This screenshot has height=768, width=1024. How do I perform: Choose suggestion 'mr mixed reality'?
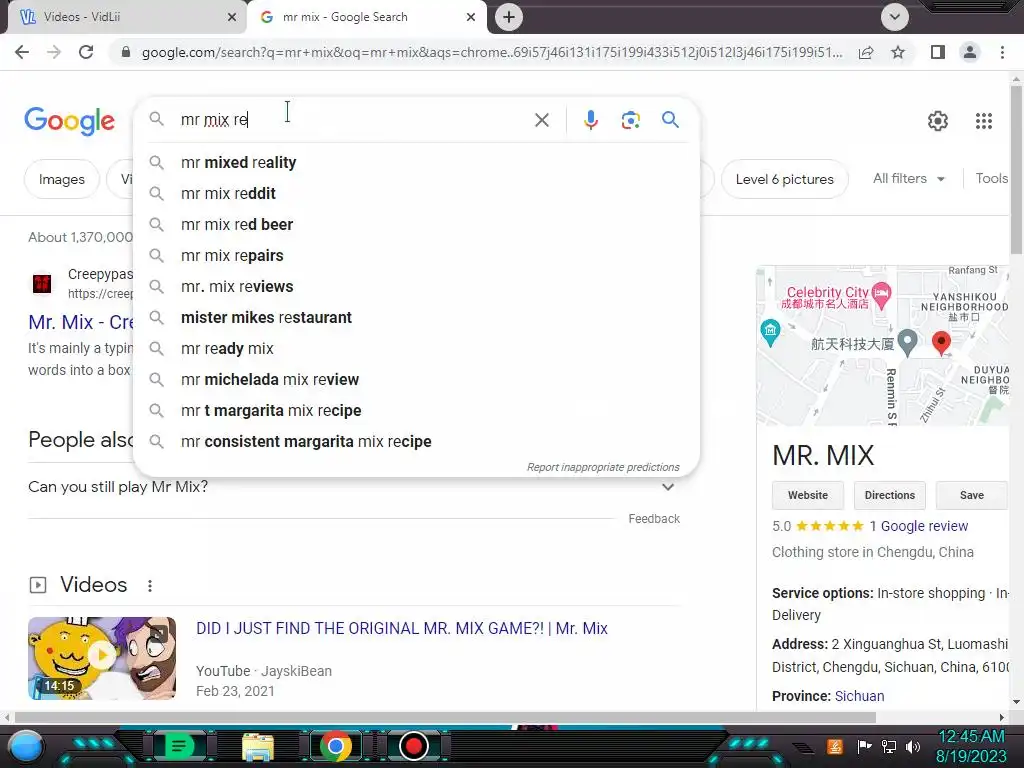coord(416,163)
